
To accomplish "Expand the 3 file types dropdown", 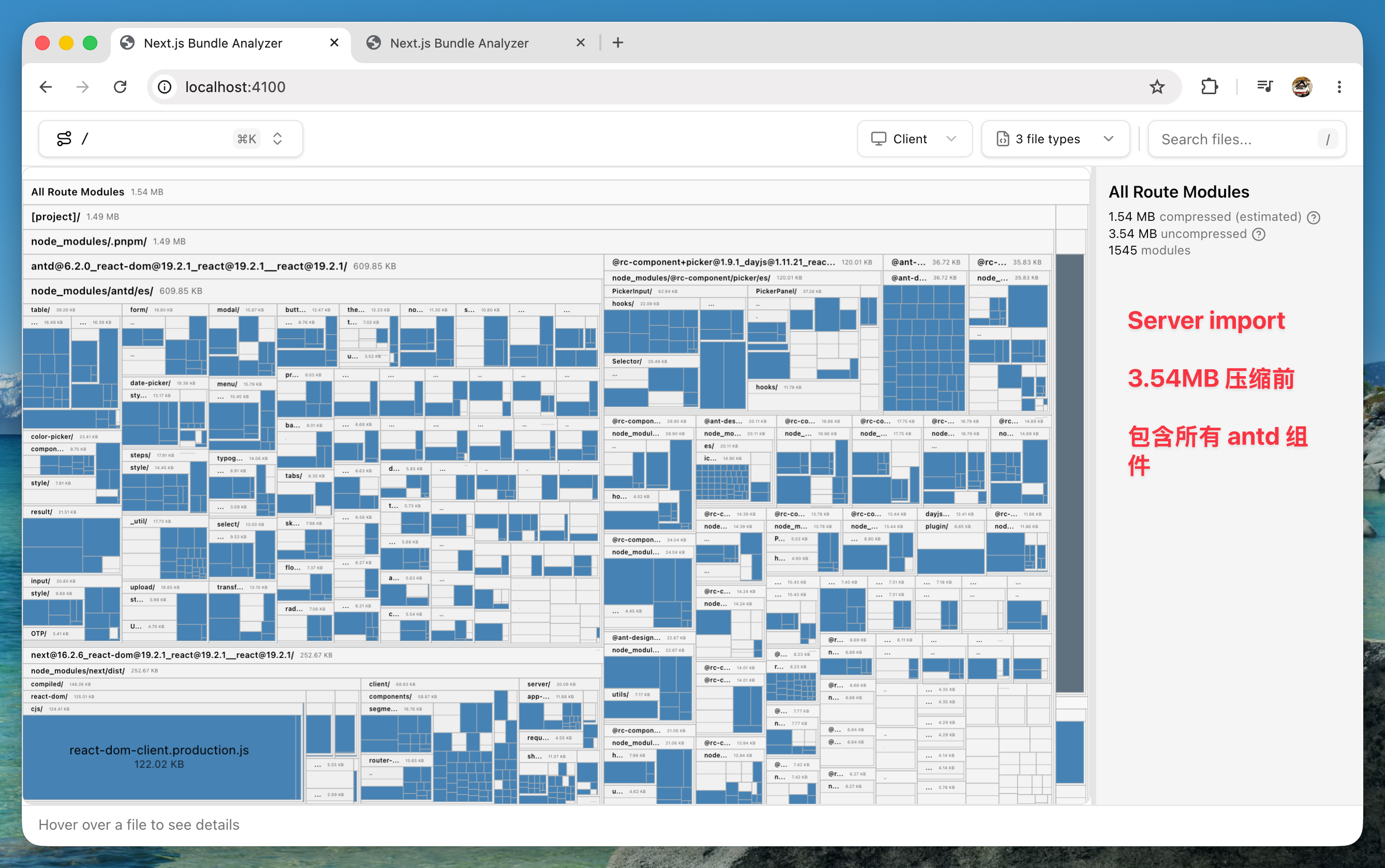I will point(1055,139).
